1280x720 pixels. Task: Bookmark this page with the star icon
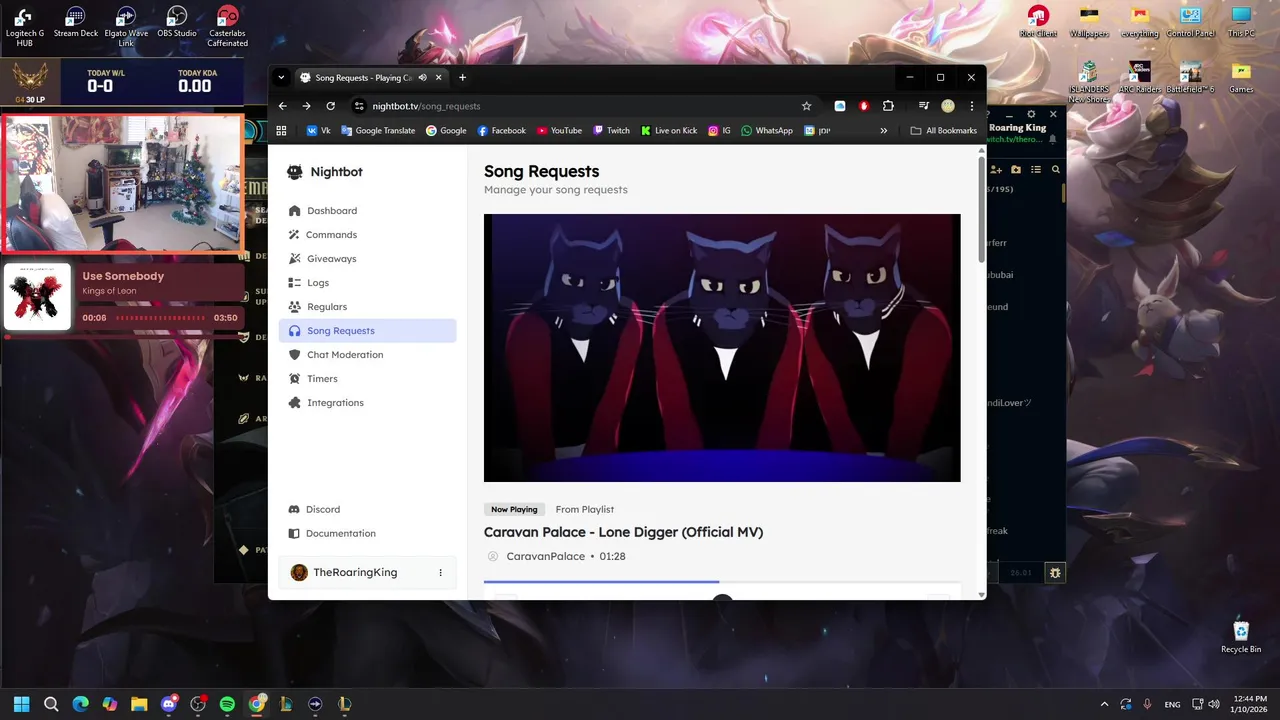click(806, 106)
